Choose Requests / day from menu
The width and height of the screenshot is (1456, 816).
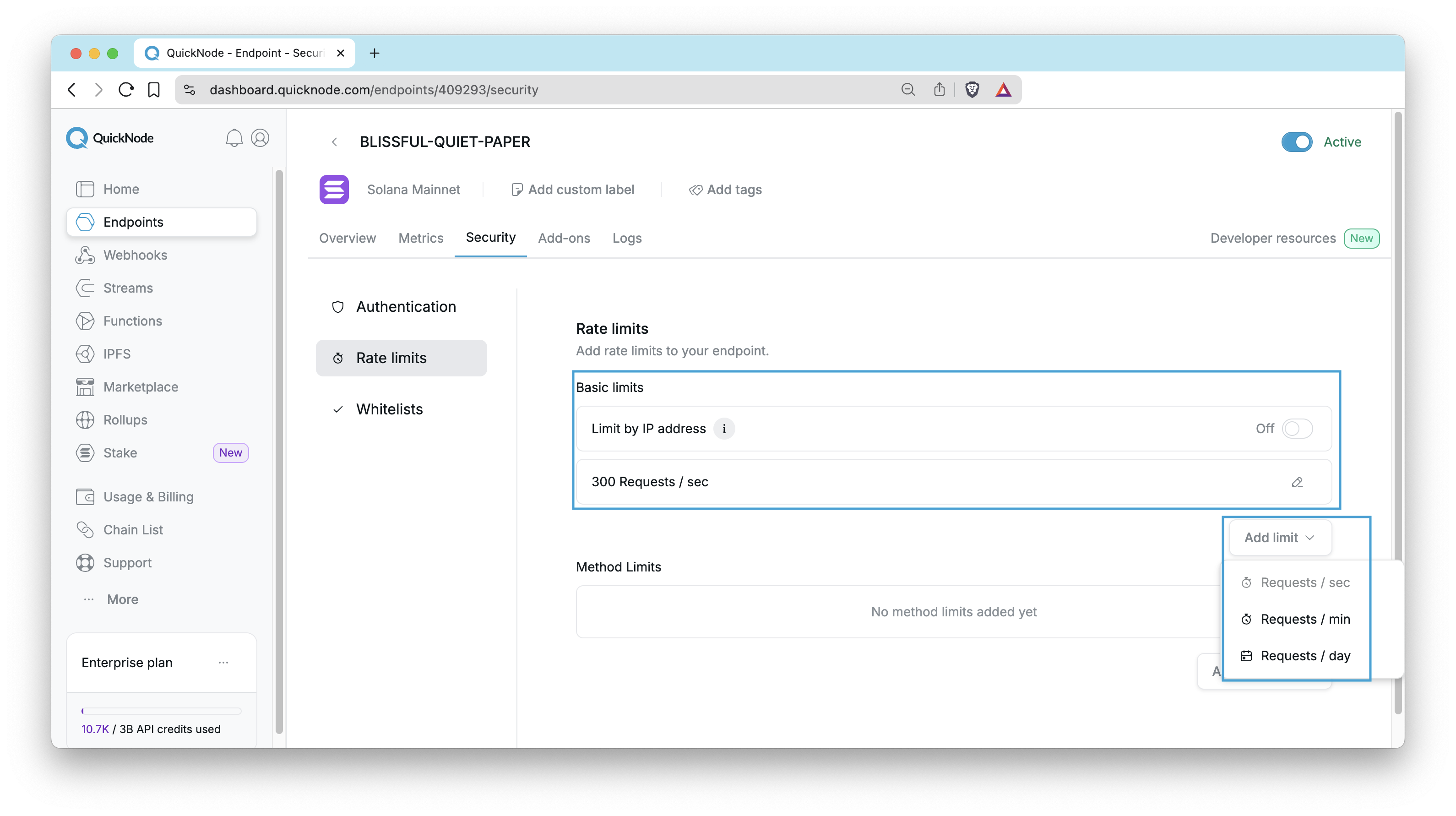(x=1304, y=656)
